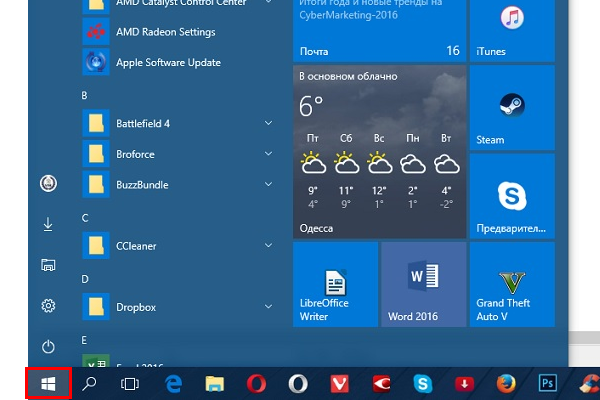Open LibreOffice Writer tile
This screenshot has width=600, height=400.
[x=335, y=284]
